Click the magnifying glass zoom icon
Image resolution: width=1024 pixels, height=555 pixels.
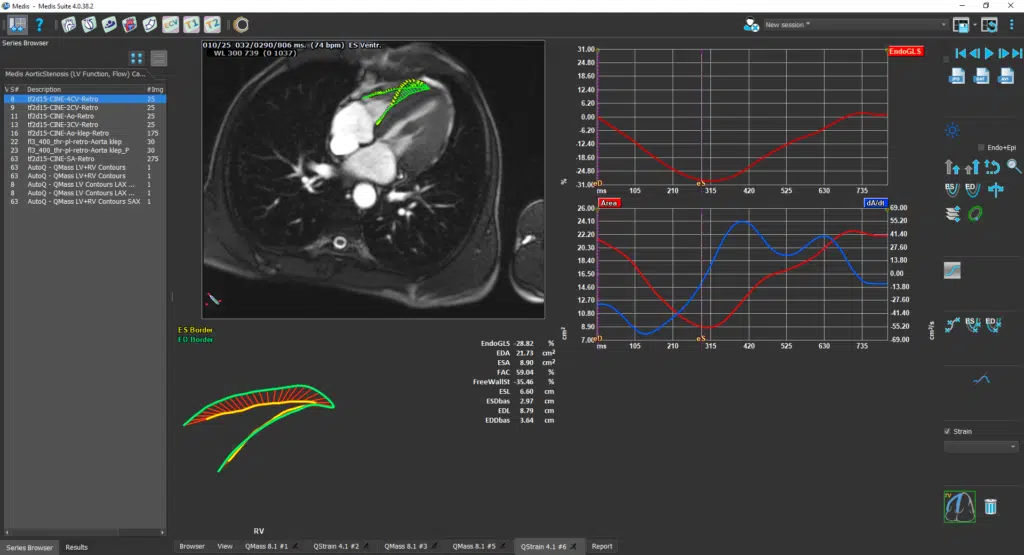[x=1014, y=166]
